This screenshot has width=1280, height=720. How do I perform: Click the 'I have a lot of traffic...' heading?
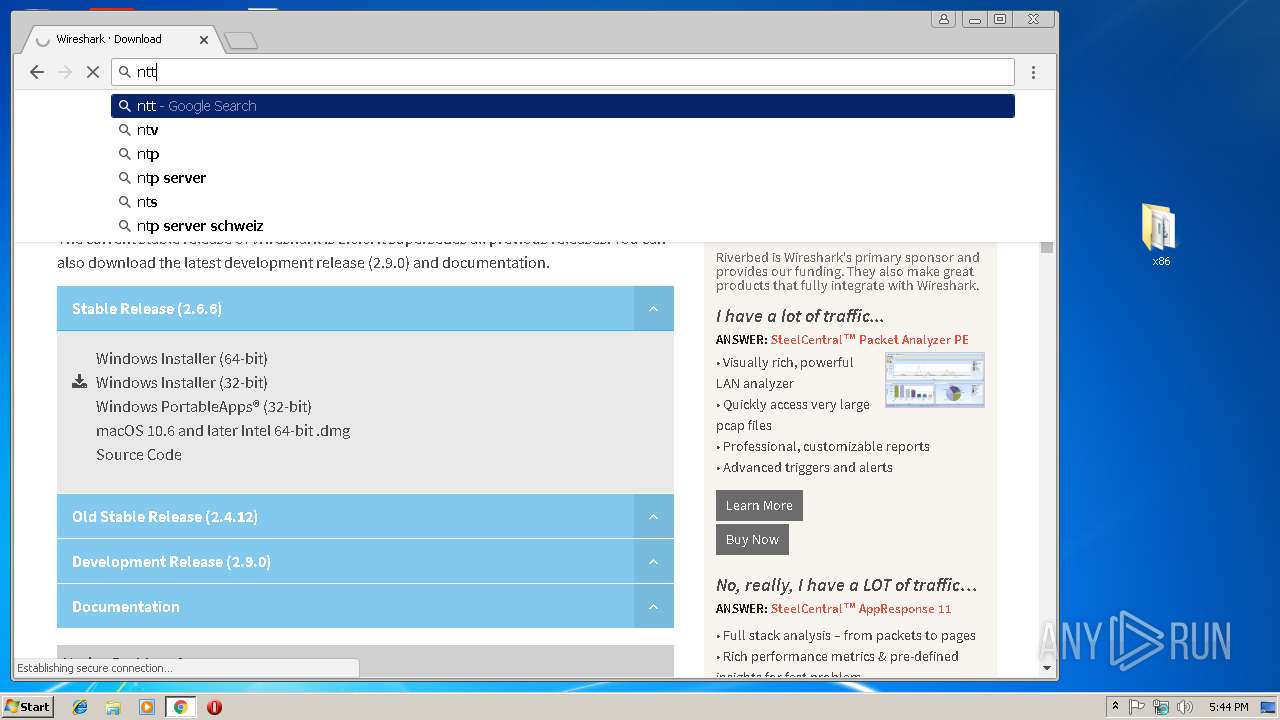[800, 316]
